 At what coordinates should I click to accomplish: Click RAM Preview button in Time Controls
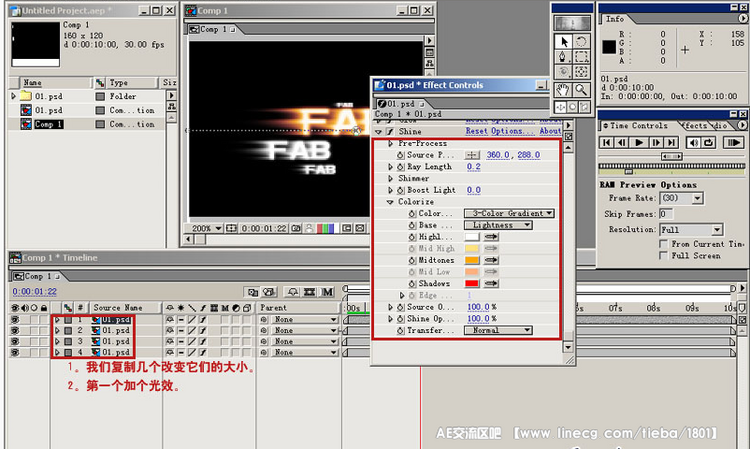coord(733,142)
